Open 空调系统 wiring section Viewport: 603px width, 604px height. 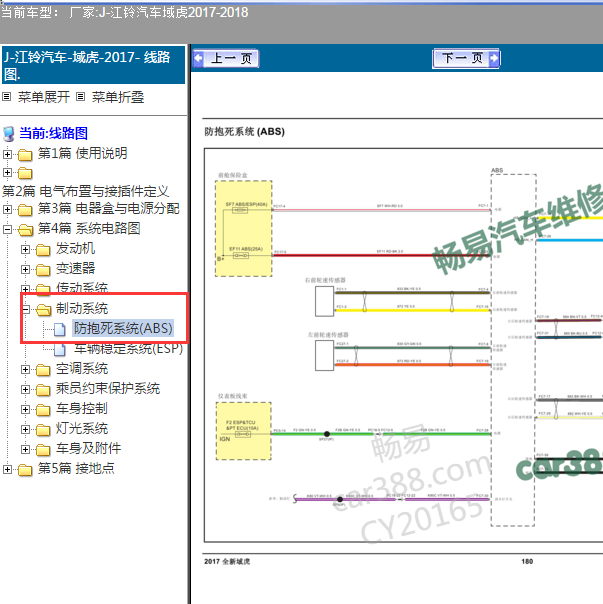pyautogui.click(x=82, y=369)
